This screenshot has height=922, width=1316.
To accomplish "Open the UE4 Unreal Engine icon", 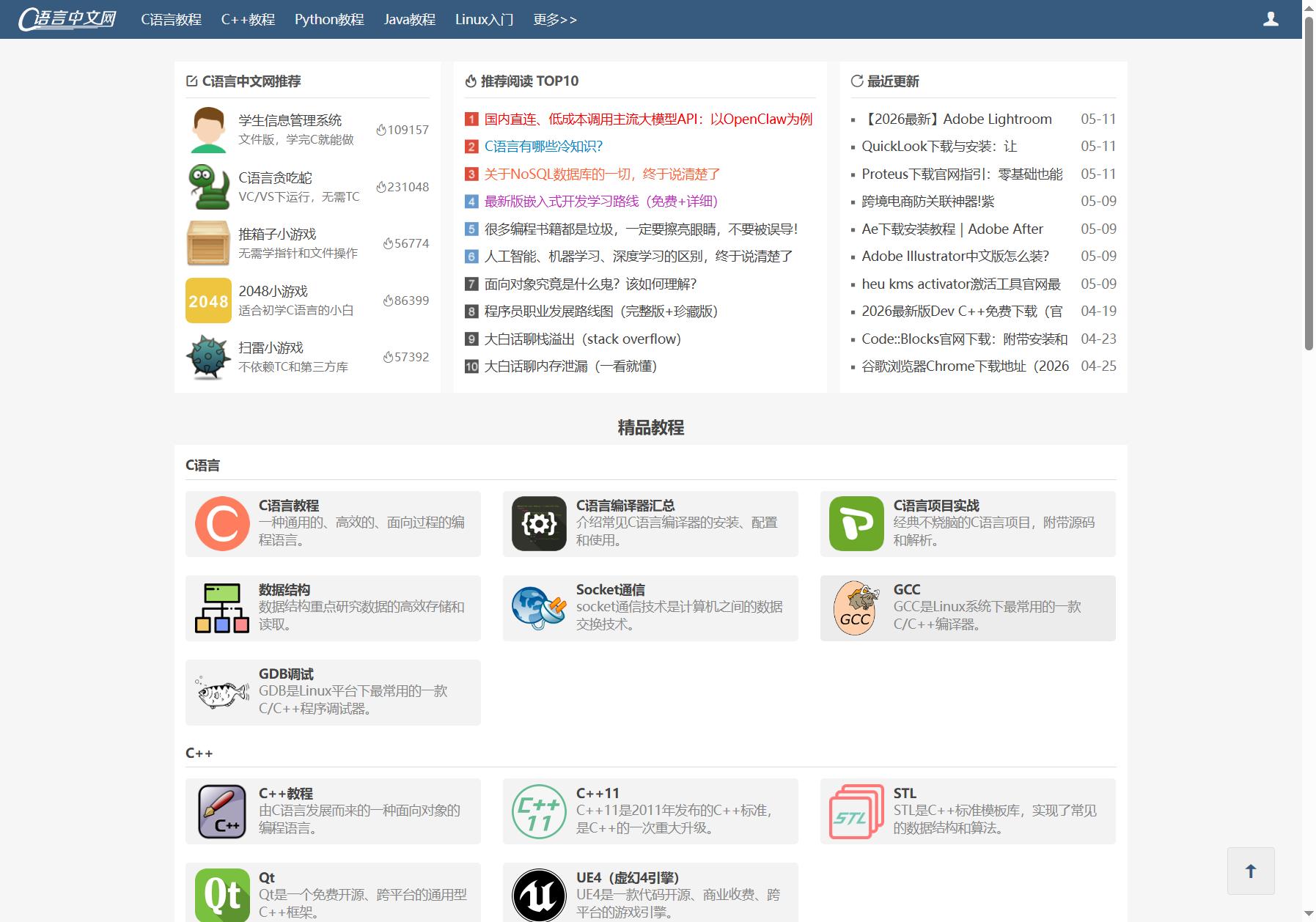I will (x=539, y=895).
